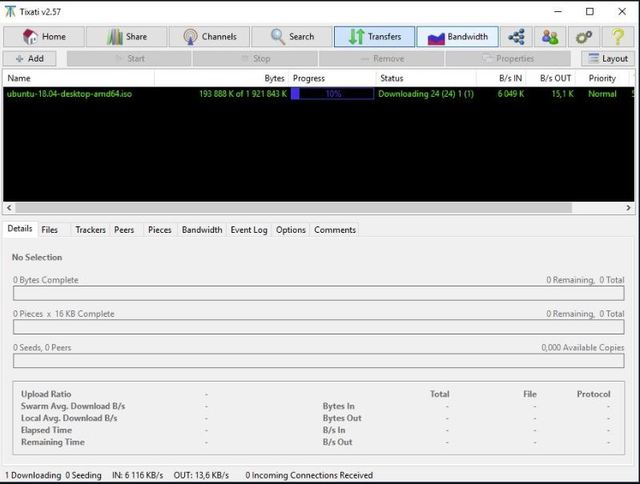640x484 pixels.
Task: Go to the Channels section
Action: 209,37
